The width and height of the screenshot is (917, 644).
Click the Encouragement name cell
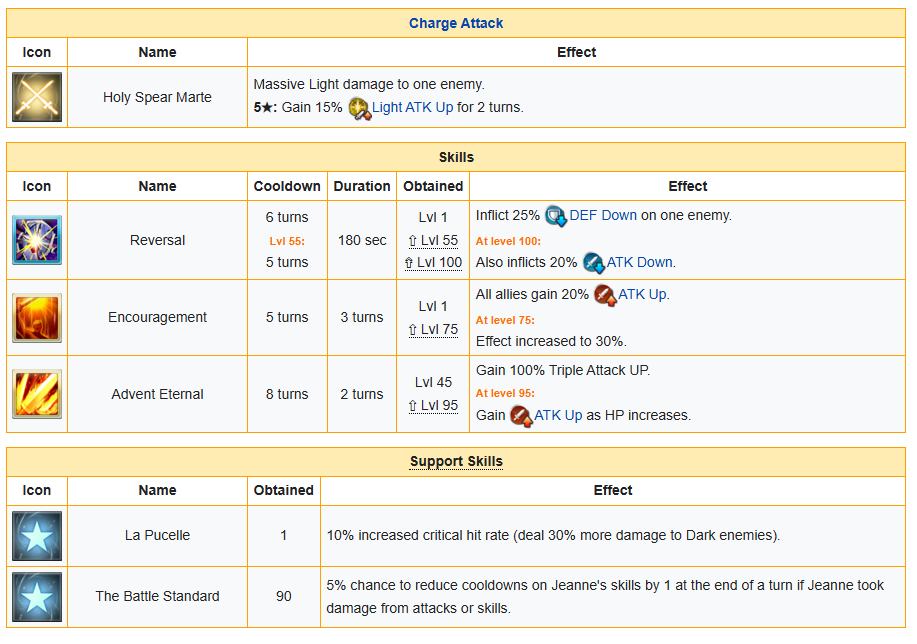[157, 318]
